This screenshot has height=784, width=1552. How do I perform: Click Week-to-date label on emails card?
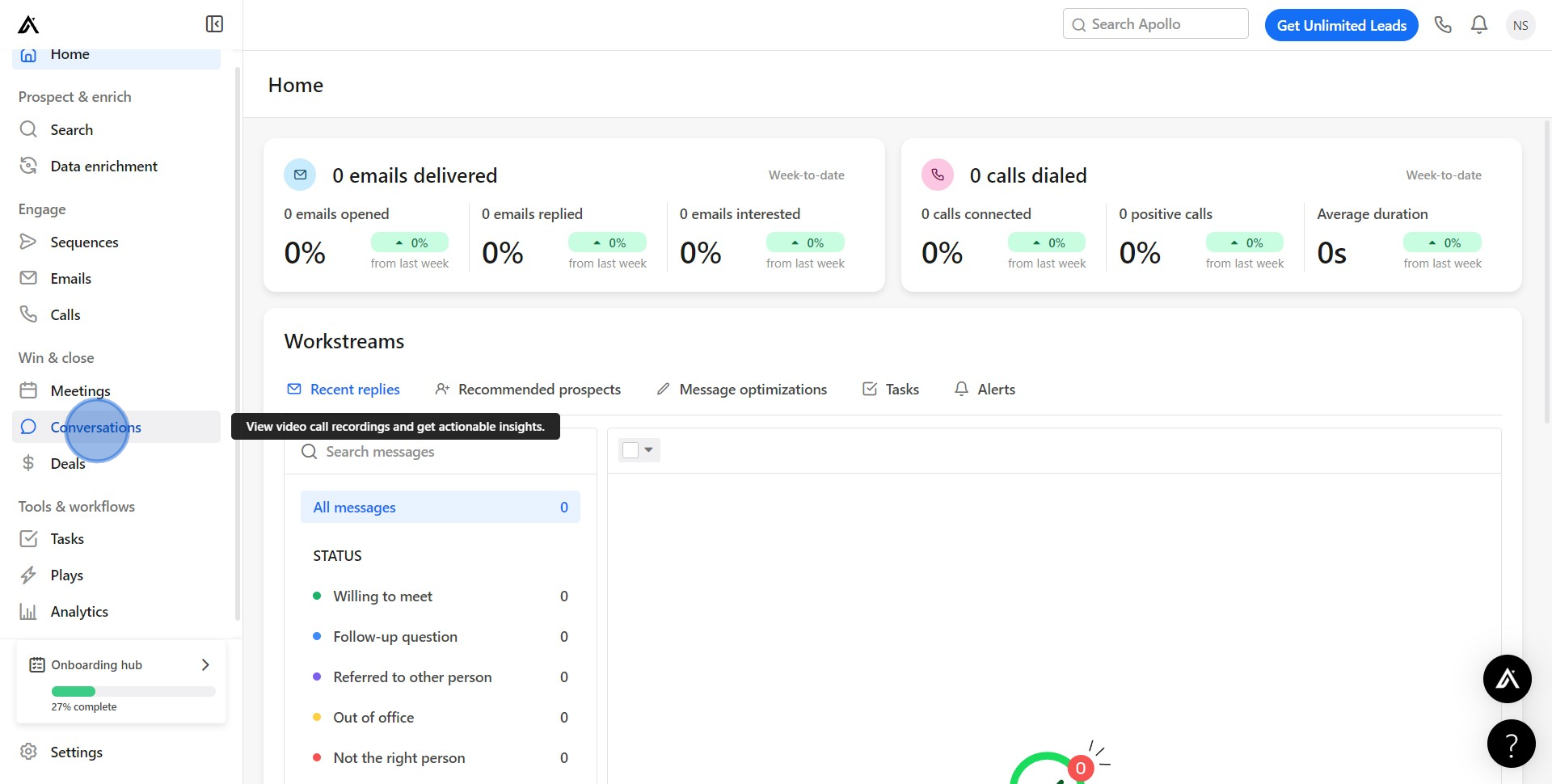807,175
